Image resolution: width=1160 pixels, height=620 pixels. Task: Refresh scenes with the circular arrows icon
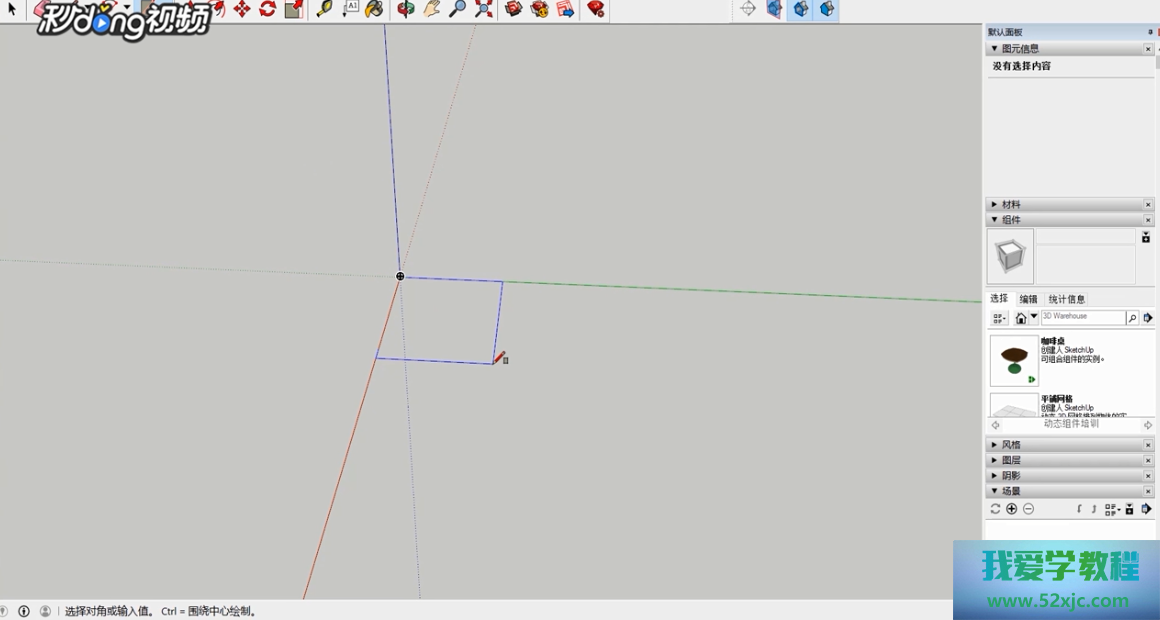click(996, 509)
